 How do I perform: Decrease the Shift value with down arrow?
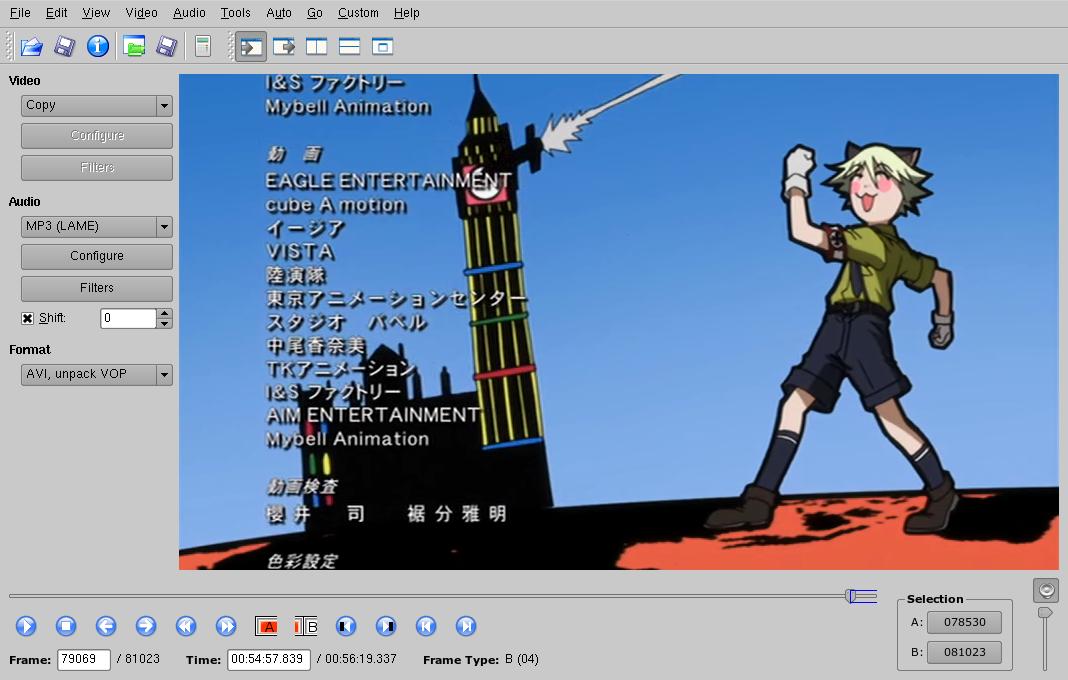(164, 324)
